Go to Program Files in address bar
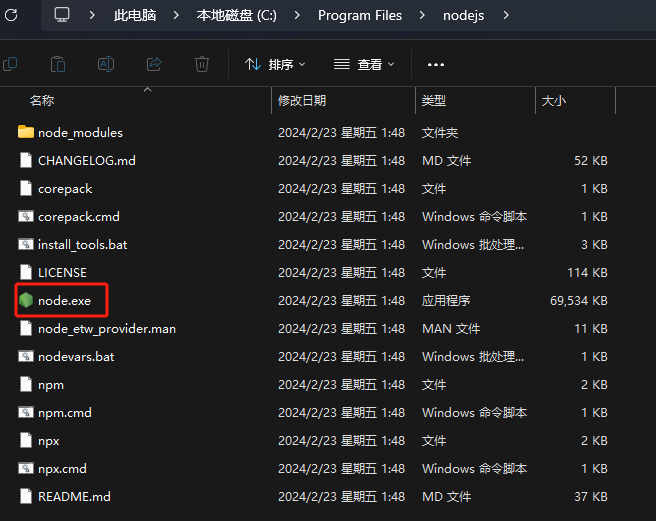The width and height of the screenshot is (656, 521). point(360,15)
